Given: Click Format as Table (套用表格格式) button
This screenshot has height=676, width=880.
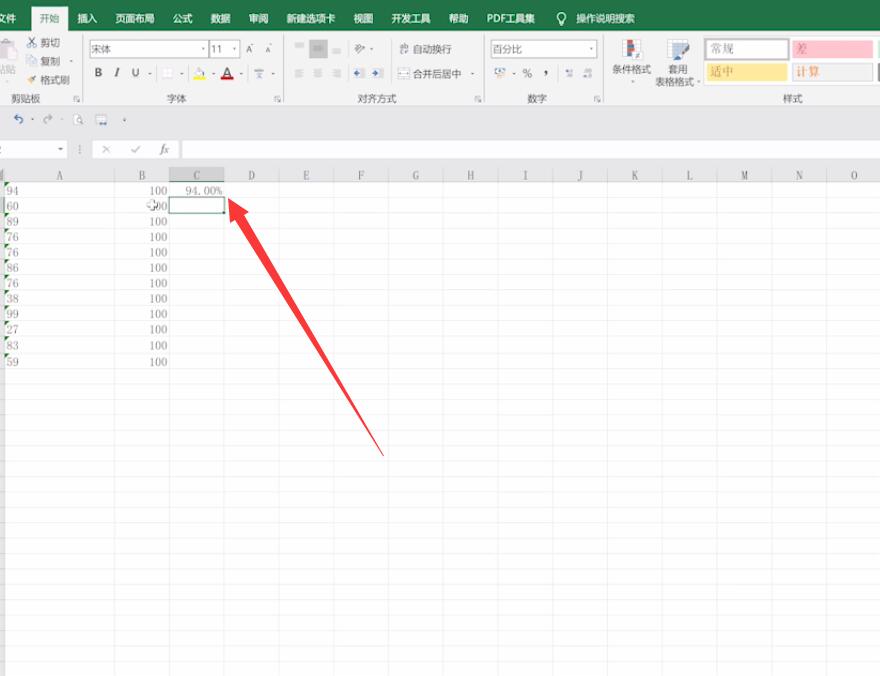Looking at the screenshot, I should point(677,63).
